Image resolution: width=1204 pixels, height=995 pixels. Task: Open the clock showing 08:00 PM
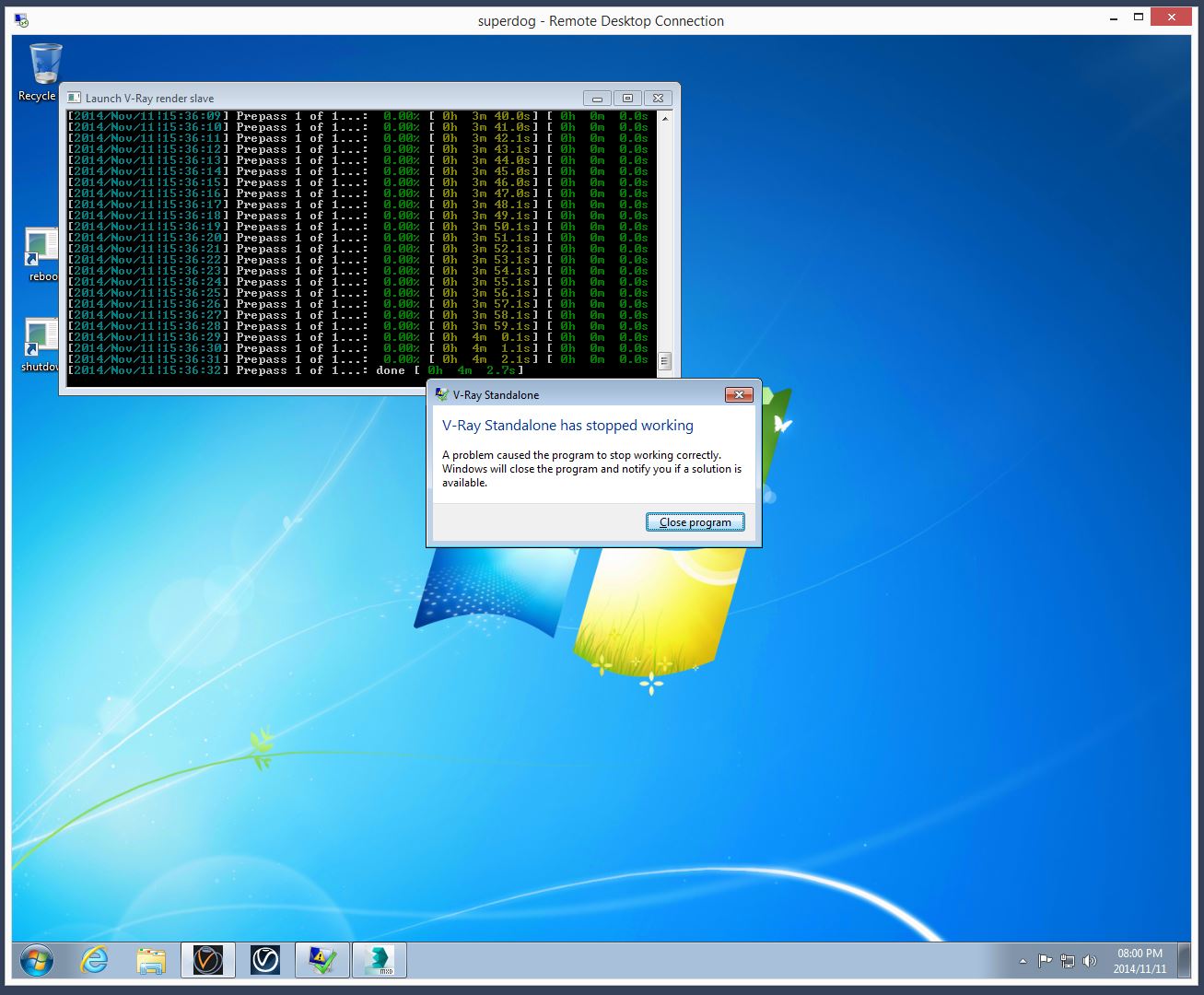click(x=1140, y=961)
